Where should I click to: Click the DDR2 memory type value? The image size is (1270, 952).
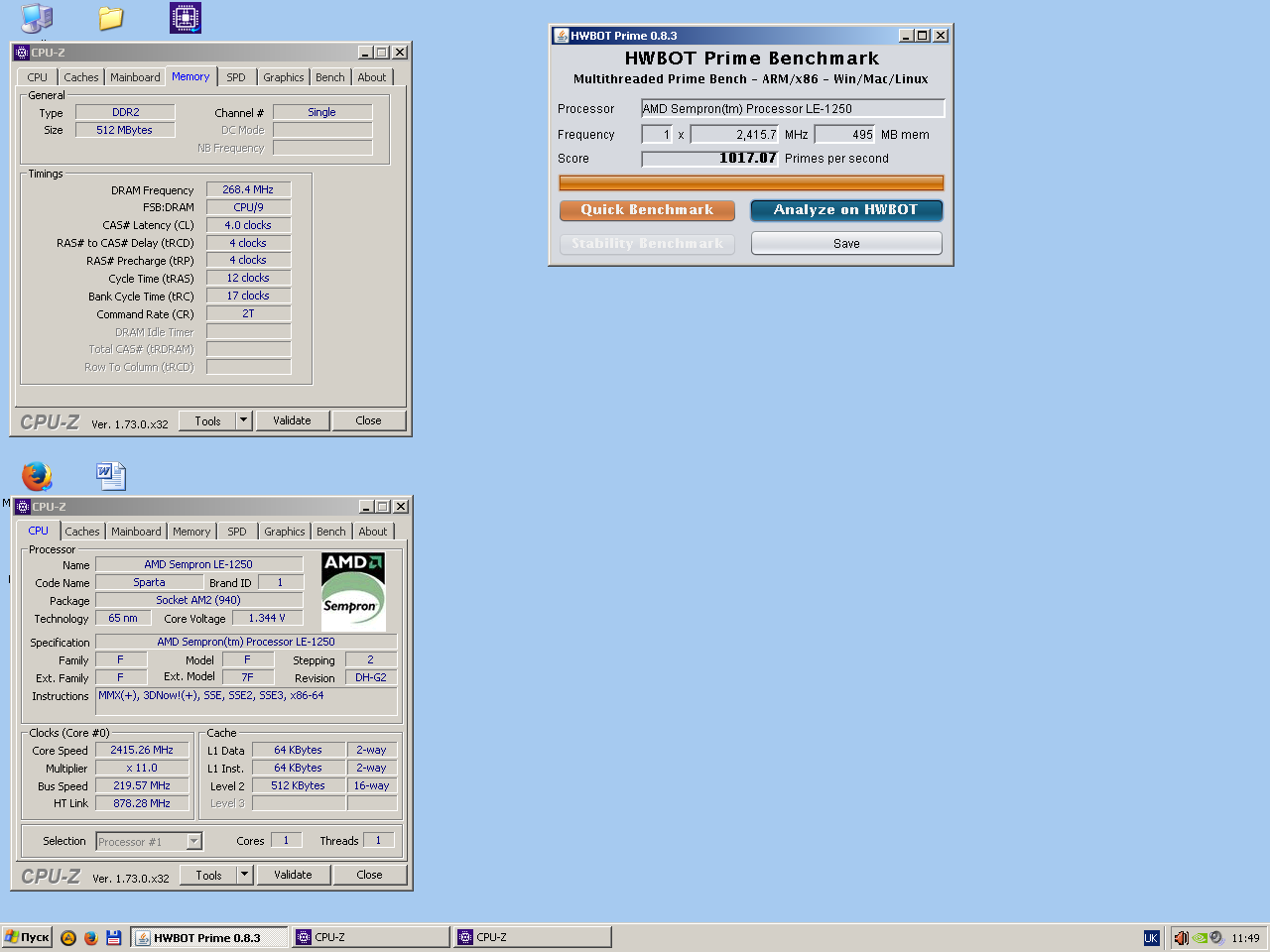coord(125,112)
